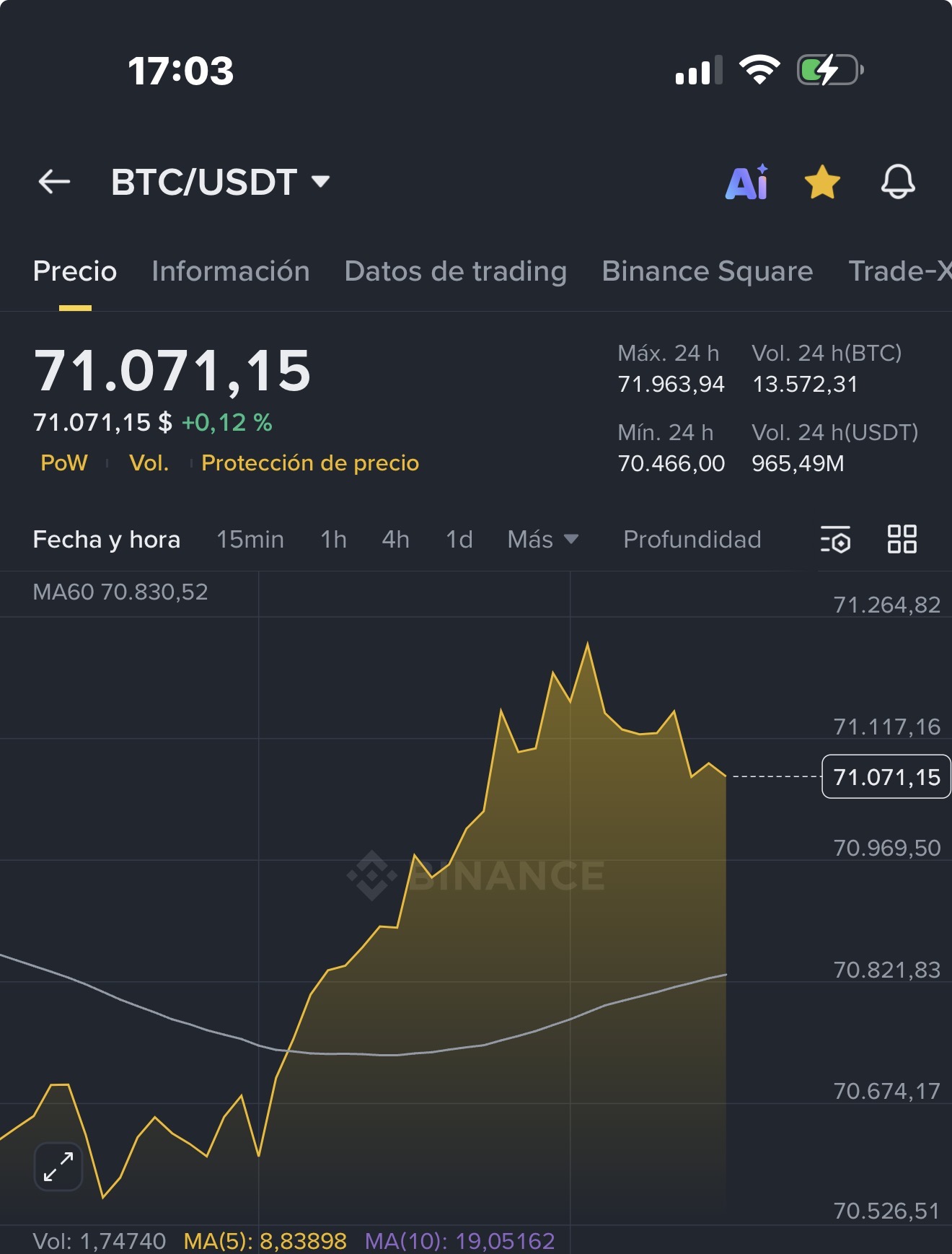952x1254 pixels.
Task: Choose the 1d chart interval
Action: pyautogui.click(x=459, y=540)
